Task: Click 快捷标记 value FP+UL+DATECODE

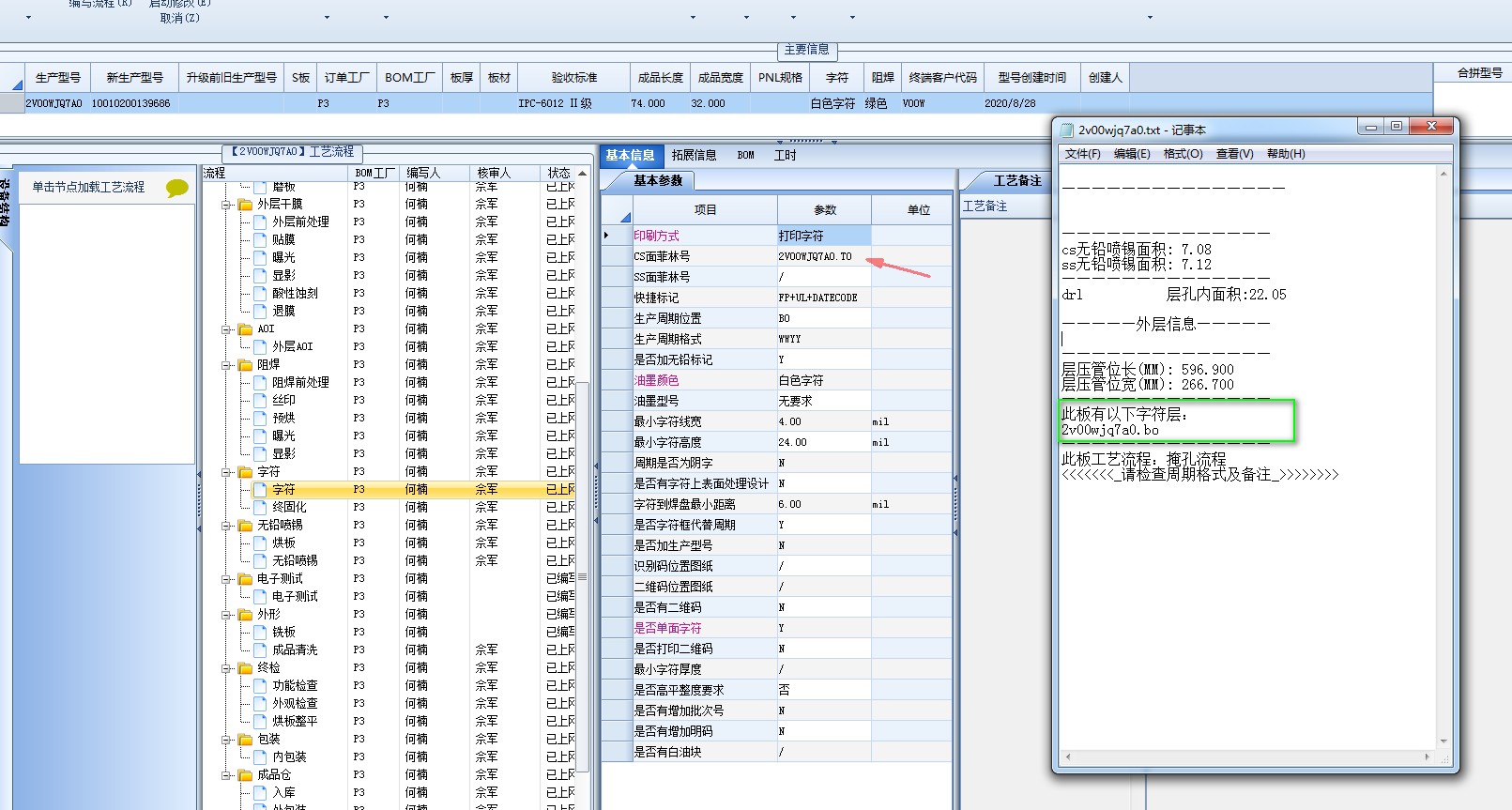Action: (x=823, y=298)
